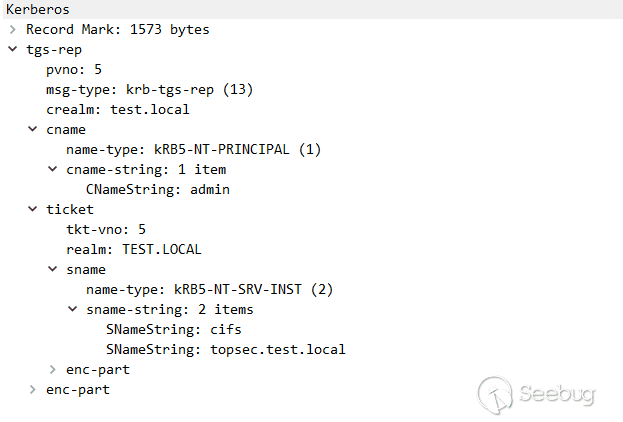Screen dimensions: 623x422
Task: Select name-type kRB5-NT-PRINCIPAL (1) row
Action: tap(193, 150)
